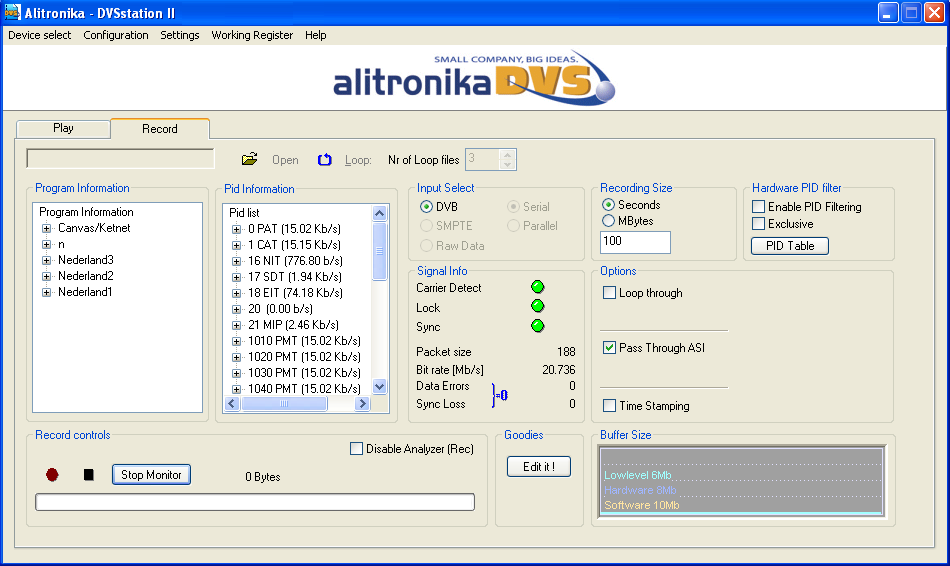
Task: Click the Pid list vertical scrollbar thumb
Action: (x=379, y=251)
